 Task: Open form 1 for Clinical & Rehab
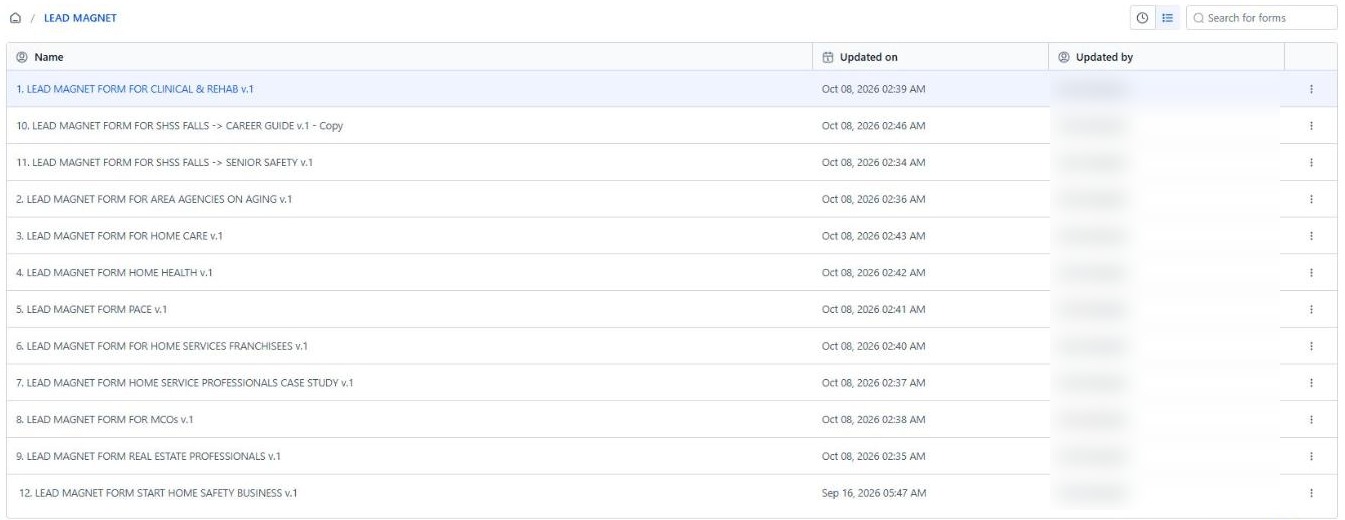pos(136,89)
